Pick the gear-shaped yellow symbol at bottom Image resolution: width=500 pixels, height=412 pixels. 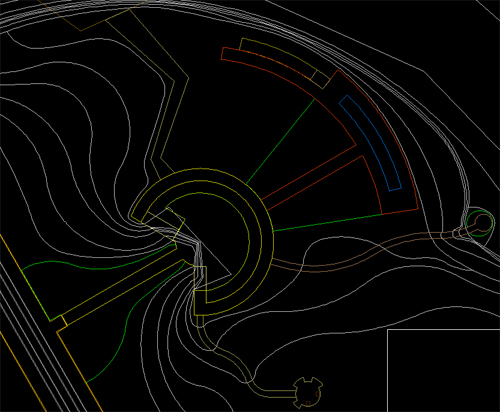308,393
